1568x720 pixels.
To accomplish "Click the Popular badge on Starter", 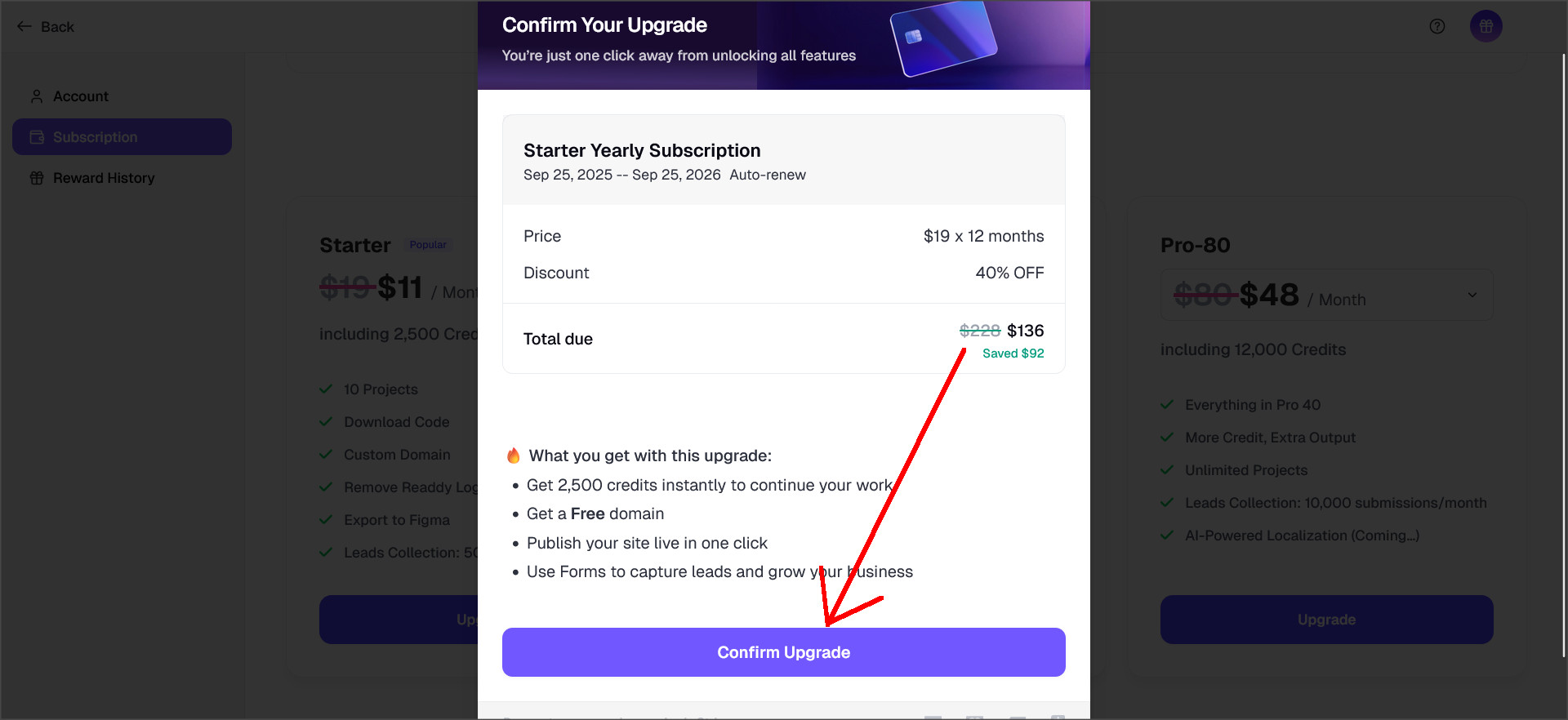I will point(428,245).
